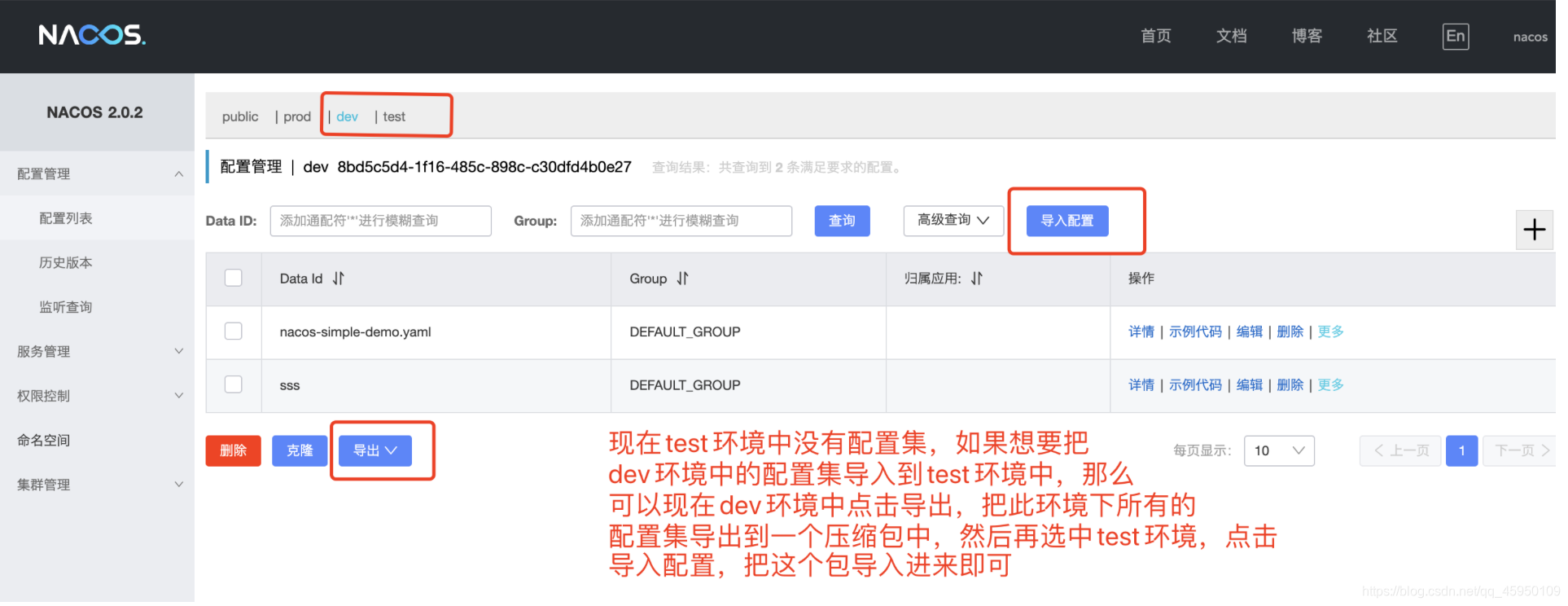Open 示例代码 for the sss row
The image size is (1568, 606).
[x=1195, y=384]
